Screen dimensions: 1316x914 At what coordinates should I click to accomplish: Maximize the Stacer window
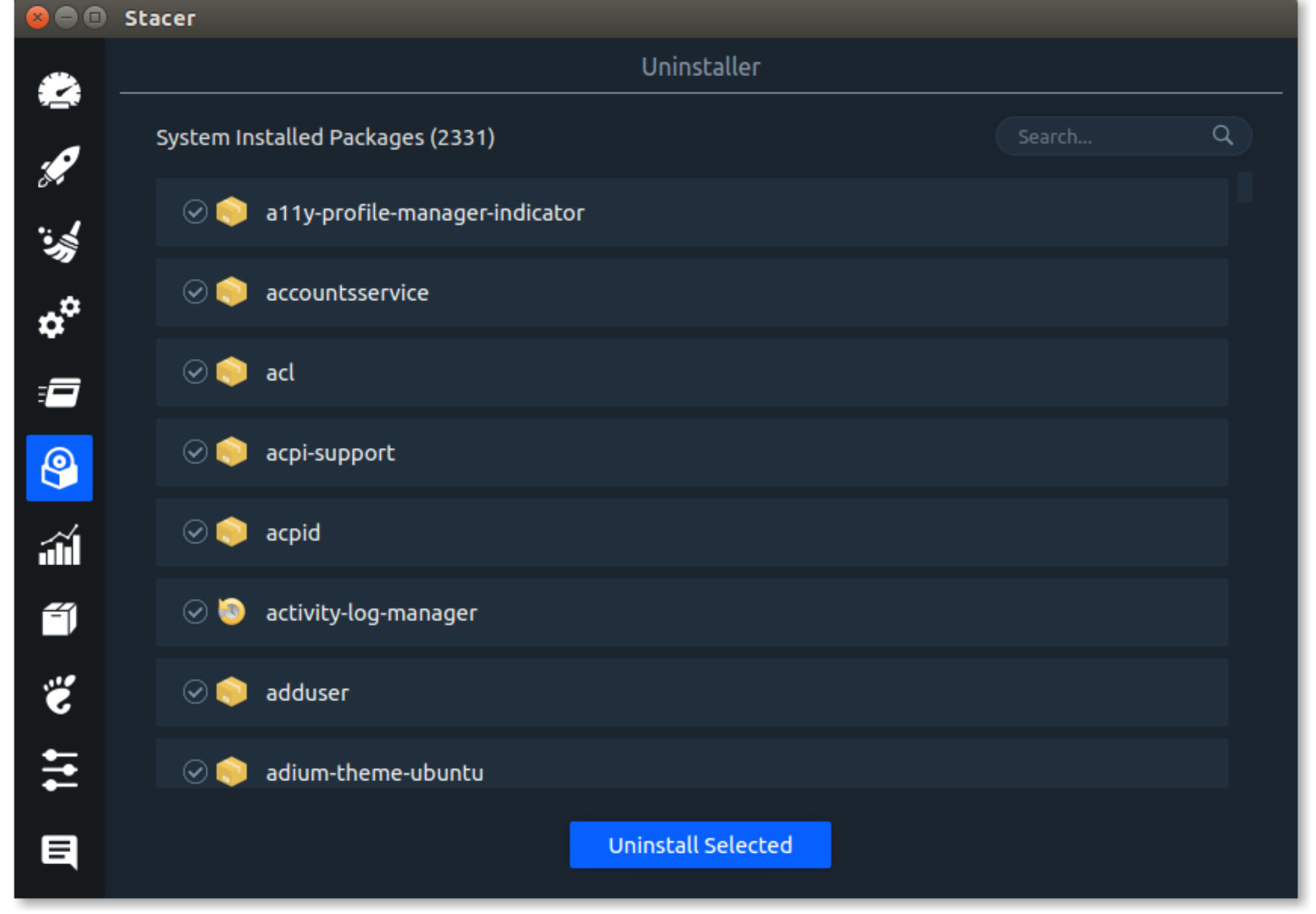[x=95, y=17]
